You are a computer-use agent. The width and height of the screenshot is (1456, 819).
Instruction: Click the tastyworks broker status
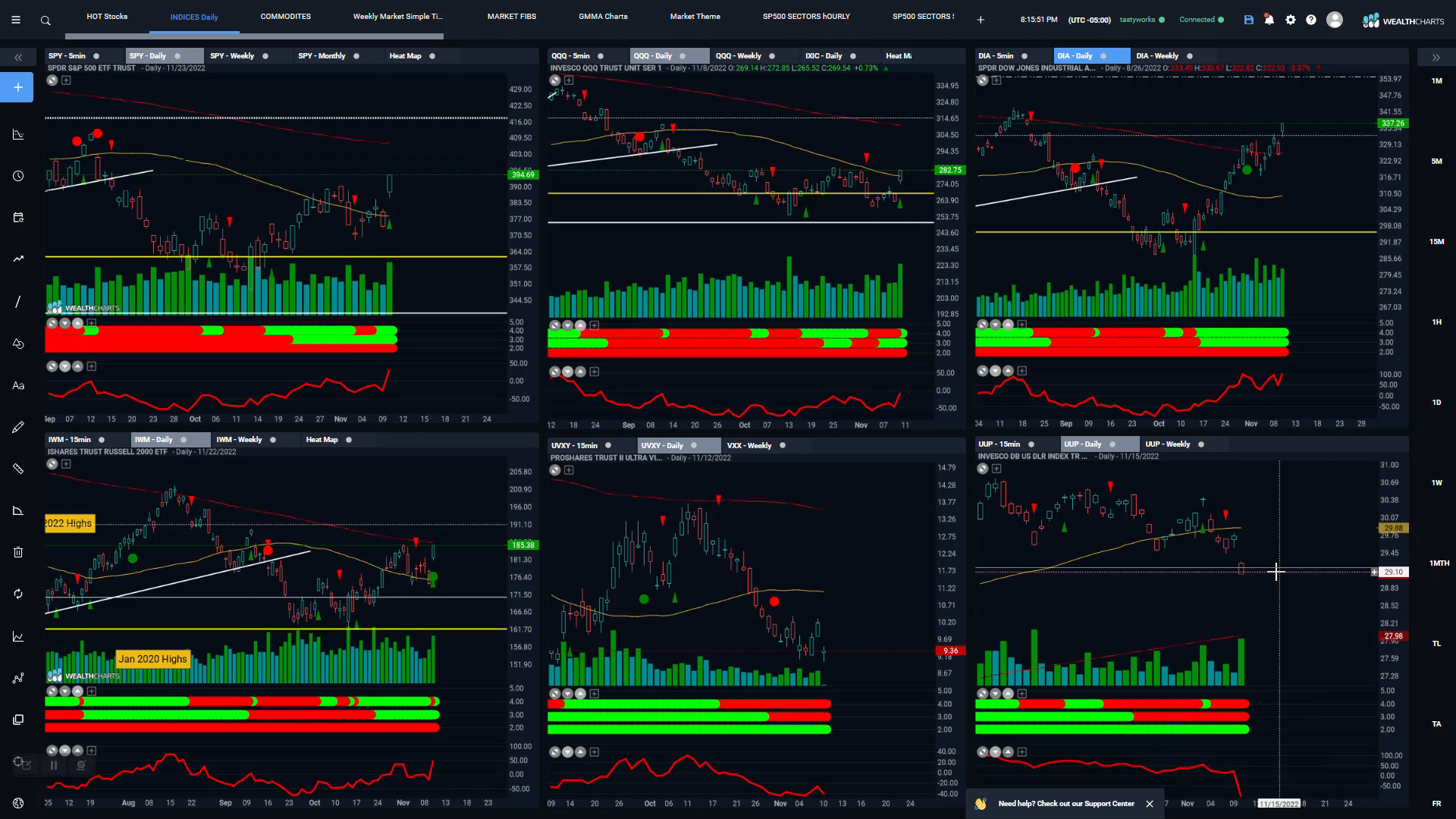point(1141,20)
